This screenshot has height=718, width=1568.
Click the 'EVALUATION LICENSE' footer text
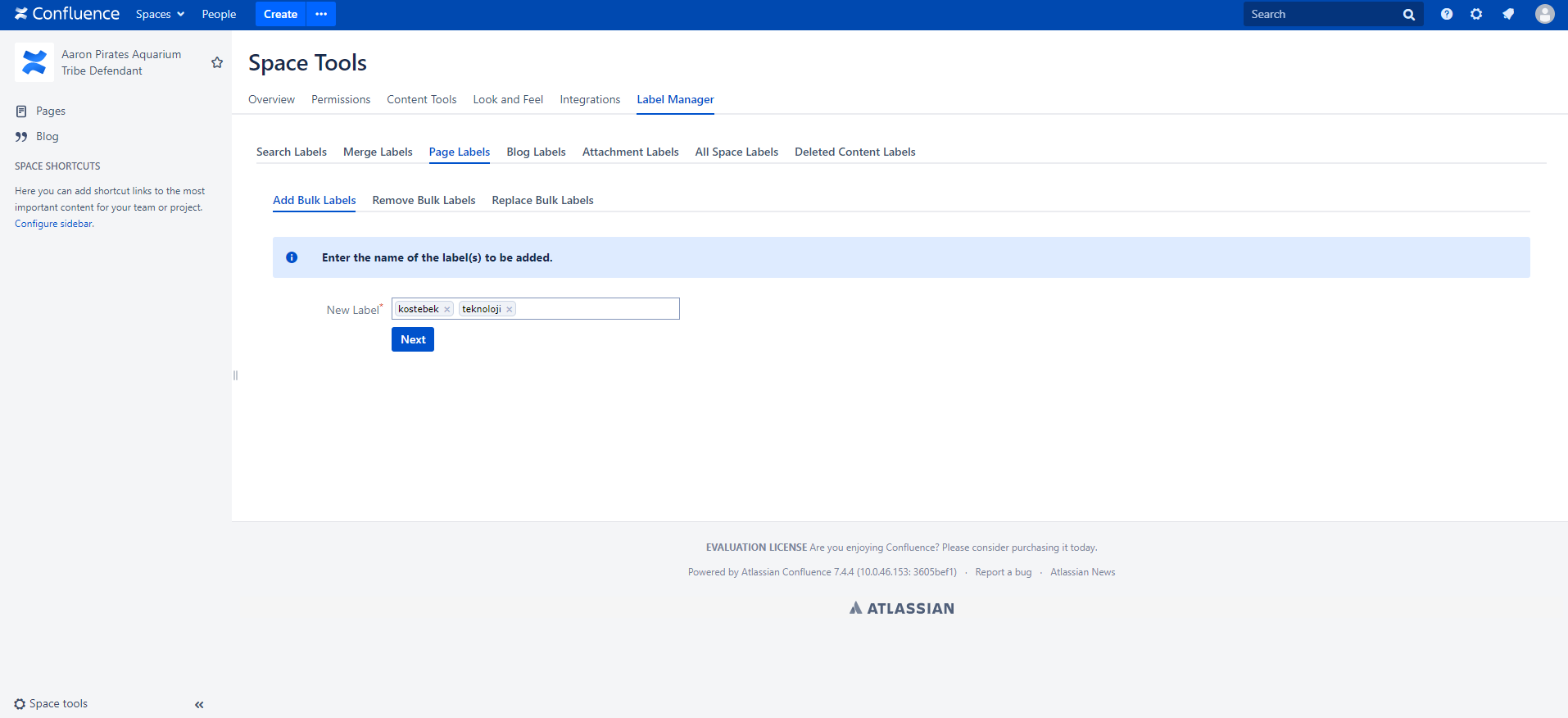click(x=756, y=548)
